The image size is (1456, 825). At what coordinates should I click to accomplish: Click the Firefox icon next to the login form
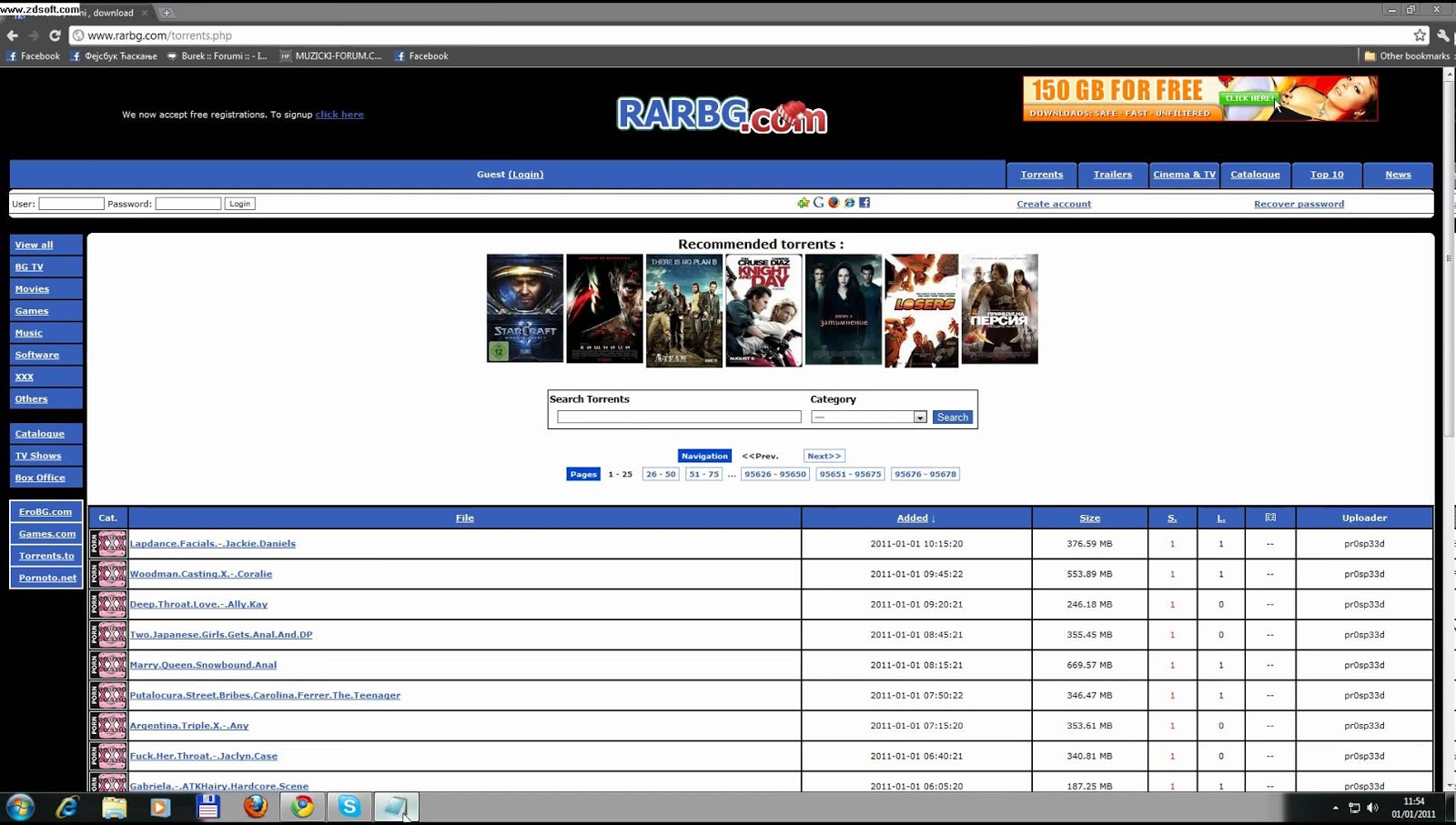[833, 203]
